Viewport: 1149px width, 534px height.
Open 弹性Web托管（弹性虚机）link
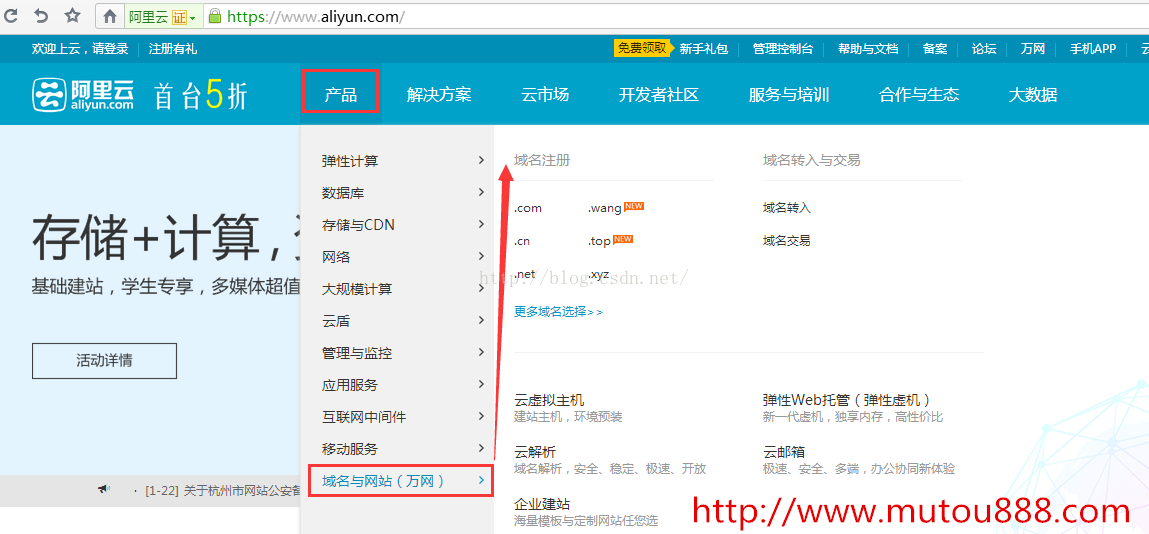coord(848,400)
